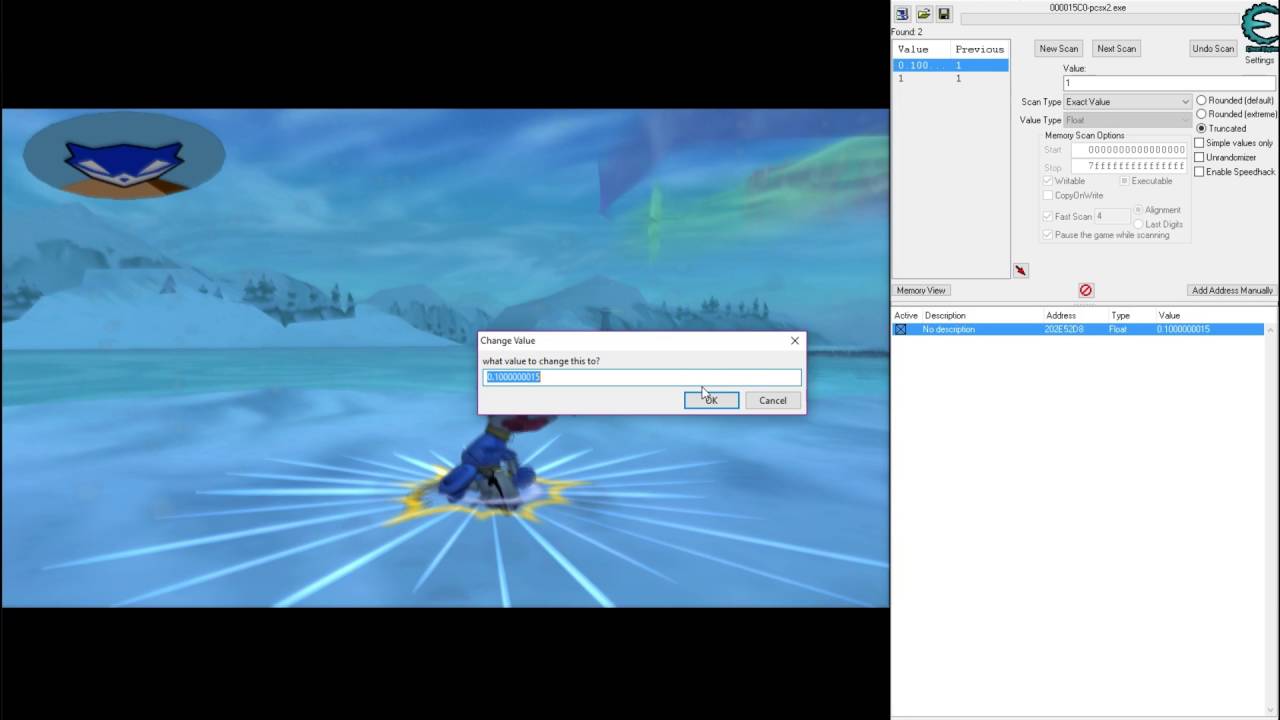Open the process list icon in Cheat Engine
The width and height of the screenshot is (1280, 720).
click(902, 14)
